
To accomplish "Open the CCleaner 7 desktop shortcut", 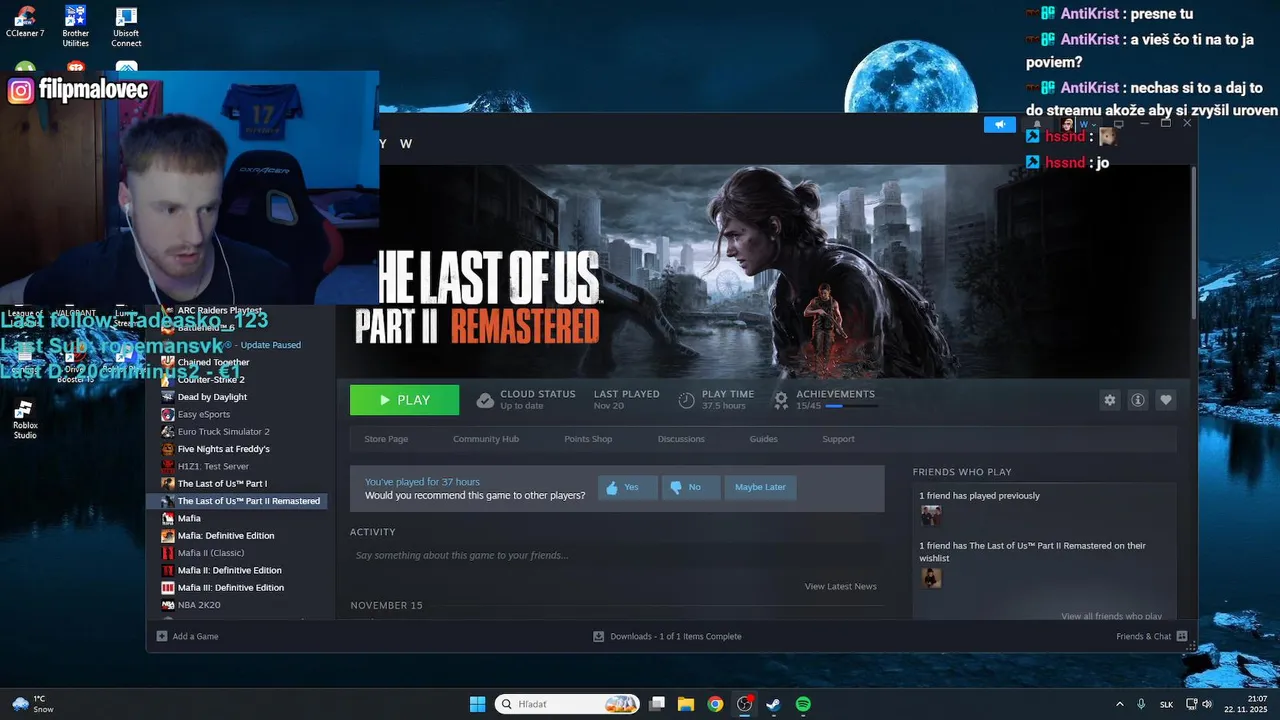I will point(25,22).
